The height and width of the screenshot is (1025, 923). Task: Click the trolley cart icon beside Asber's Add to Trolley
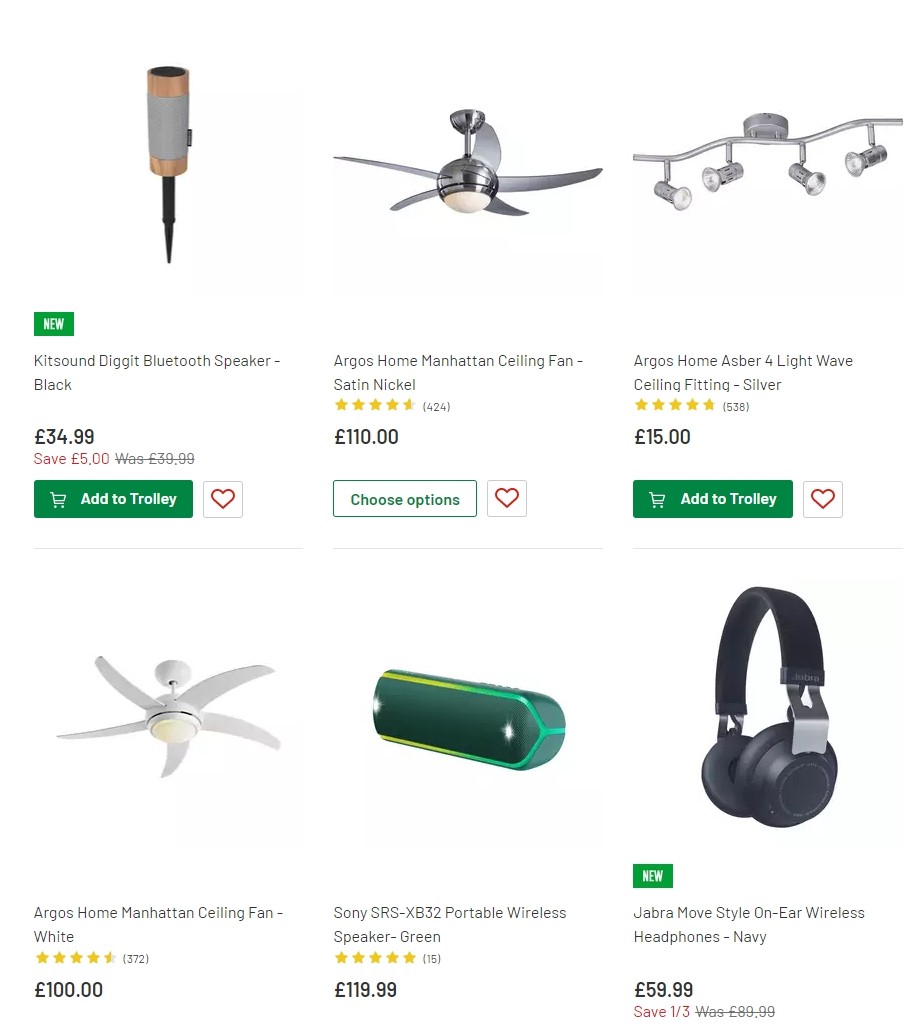click(657, 499)
